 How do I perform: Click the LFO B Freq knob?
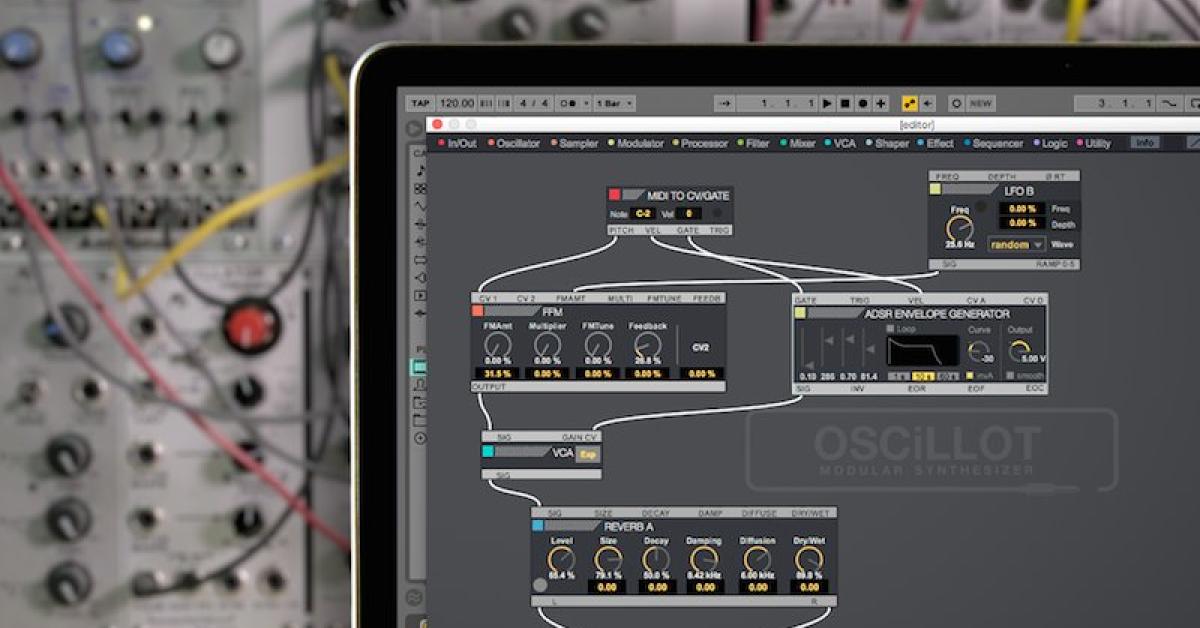[960, 228]
